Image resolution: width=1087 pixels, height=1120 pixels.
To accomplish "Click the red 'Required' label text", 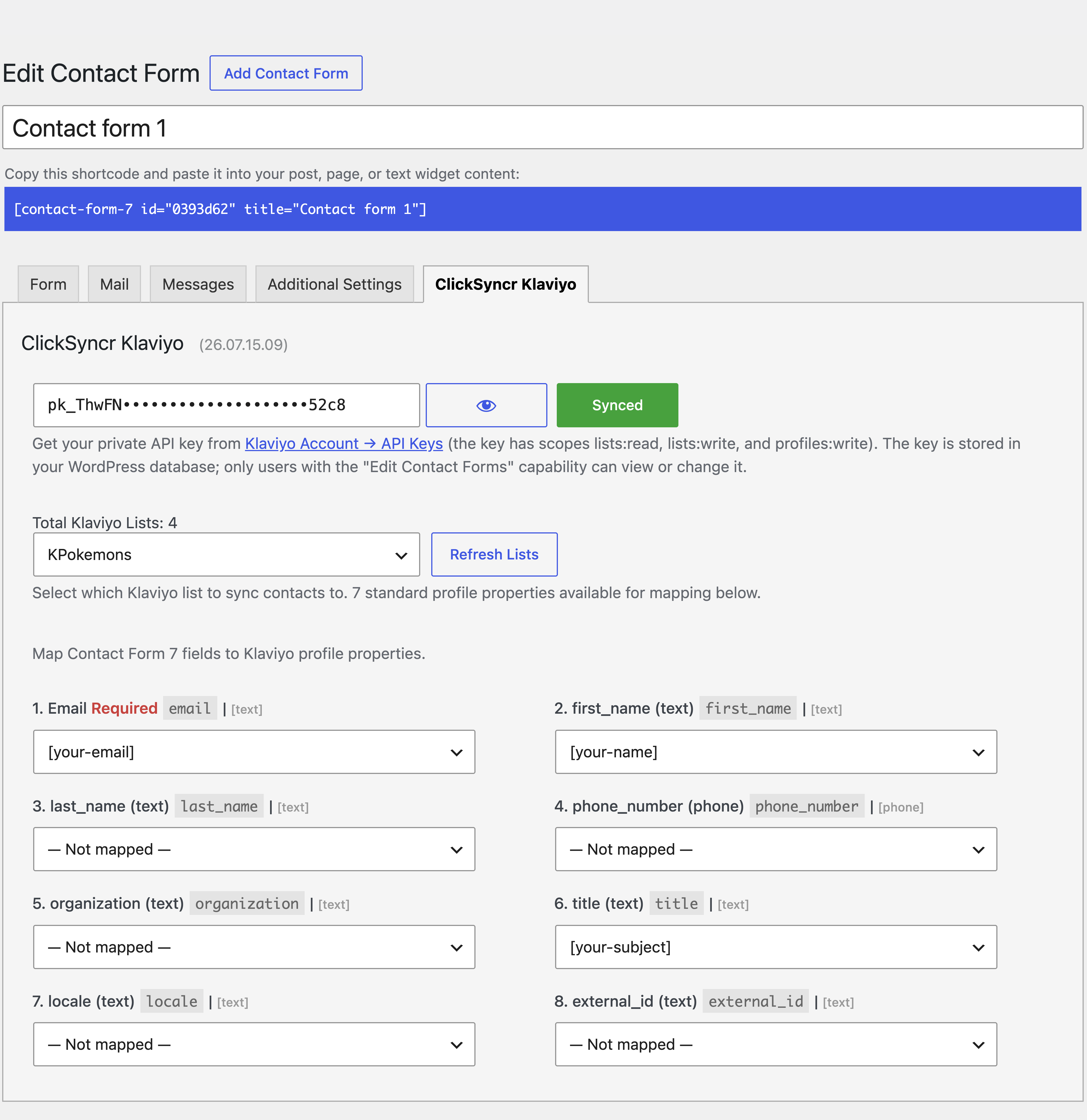I will pyautogui.click(x=124, y=709).
